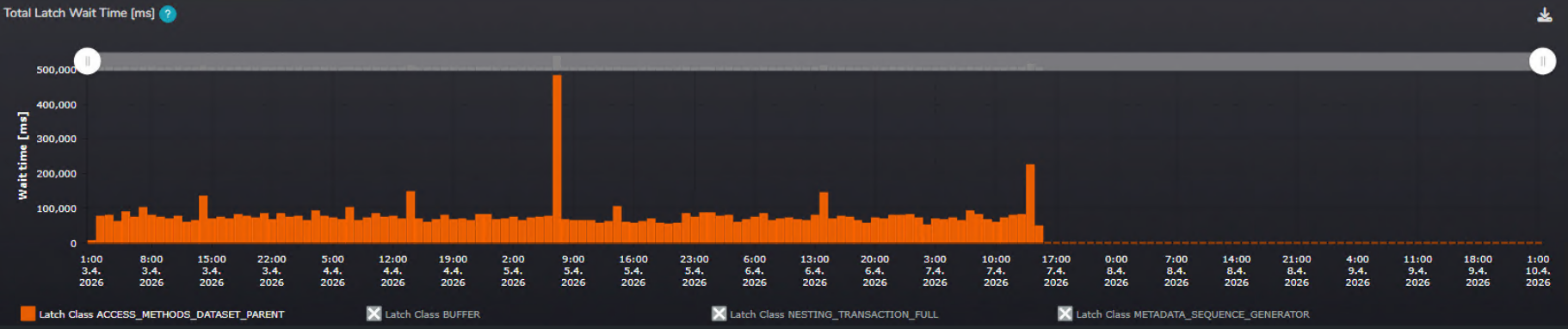Select the tall bar before 17:00 7.4.
1568x329 pixels.
pos(1030,204)
